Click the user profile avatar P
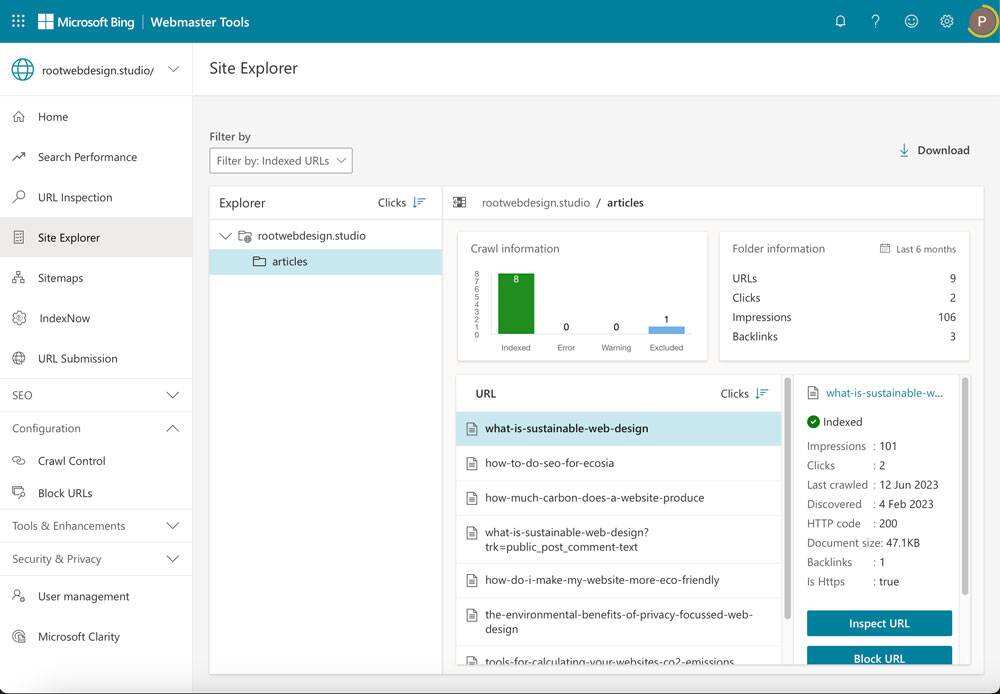The image size is (1000, 694). [982, 21]
